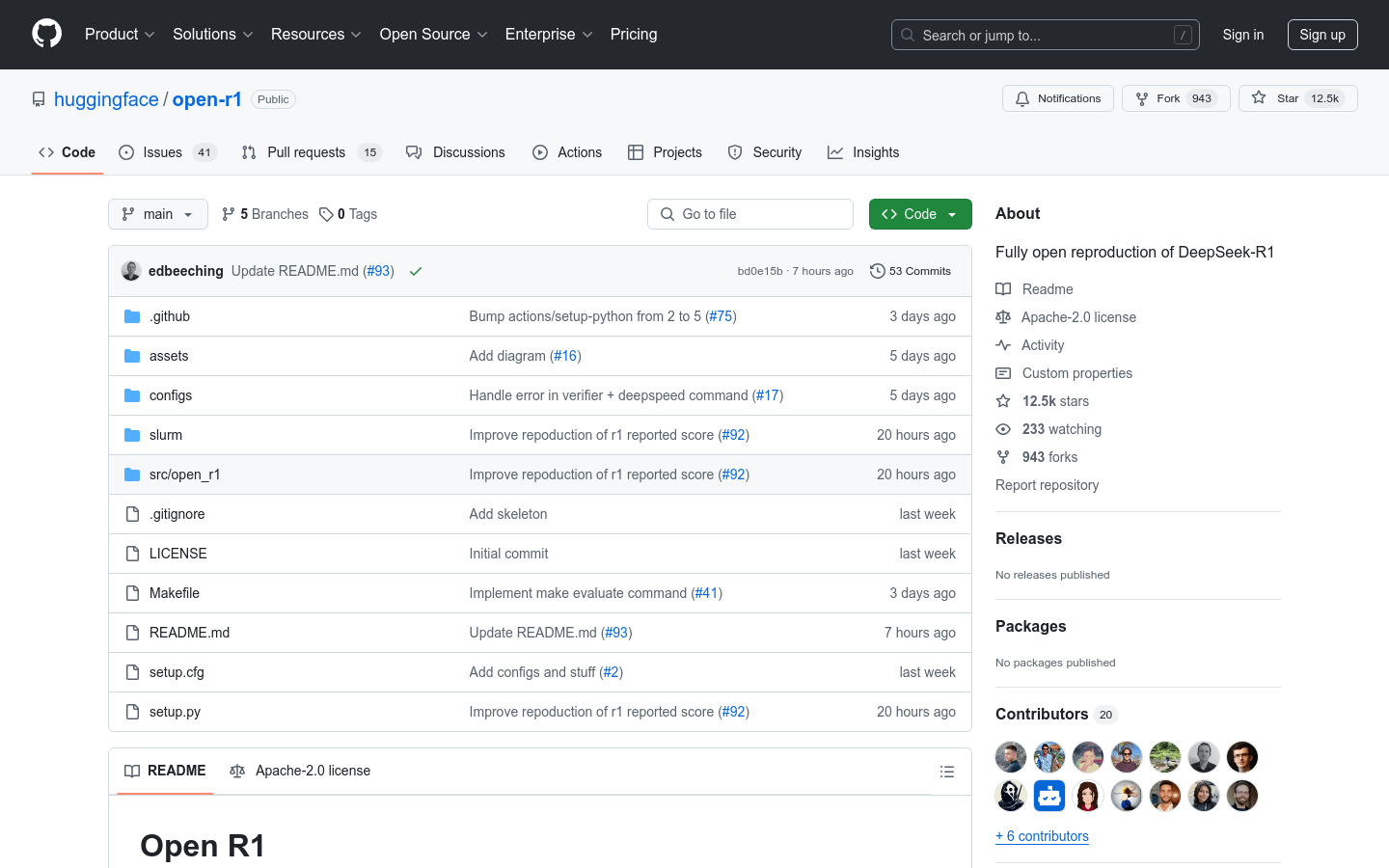Expand the Open Source menu
The width and height of the screenshot is (1389, 868).
coord(434,34)
